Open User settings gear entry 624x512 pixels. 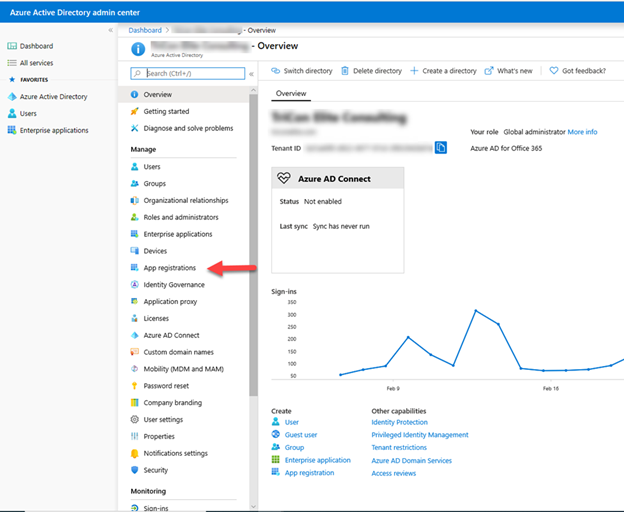coord(163,420)
